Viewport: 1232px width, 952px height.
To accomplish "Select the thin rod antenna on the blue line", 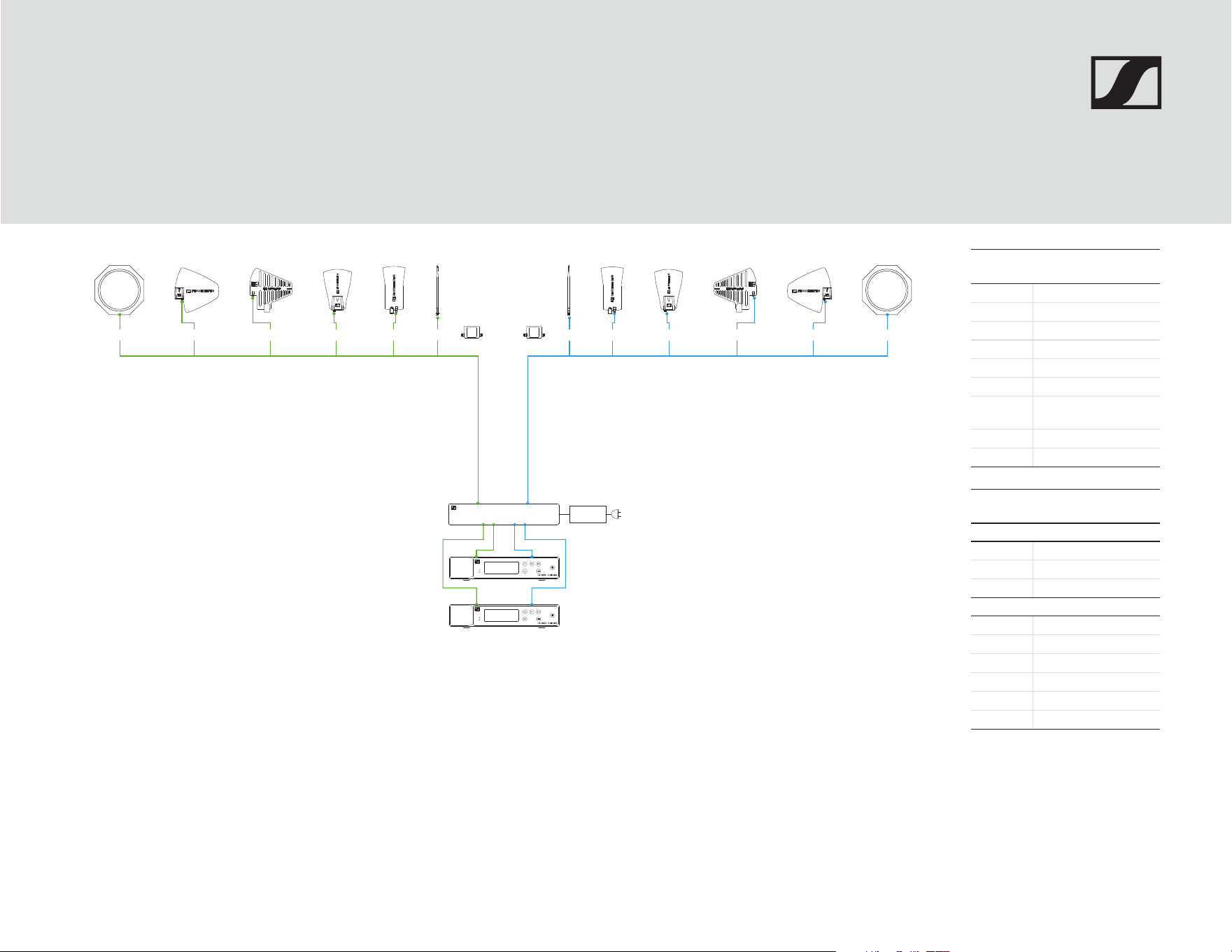I will [569, 290].
